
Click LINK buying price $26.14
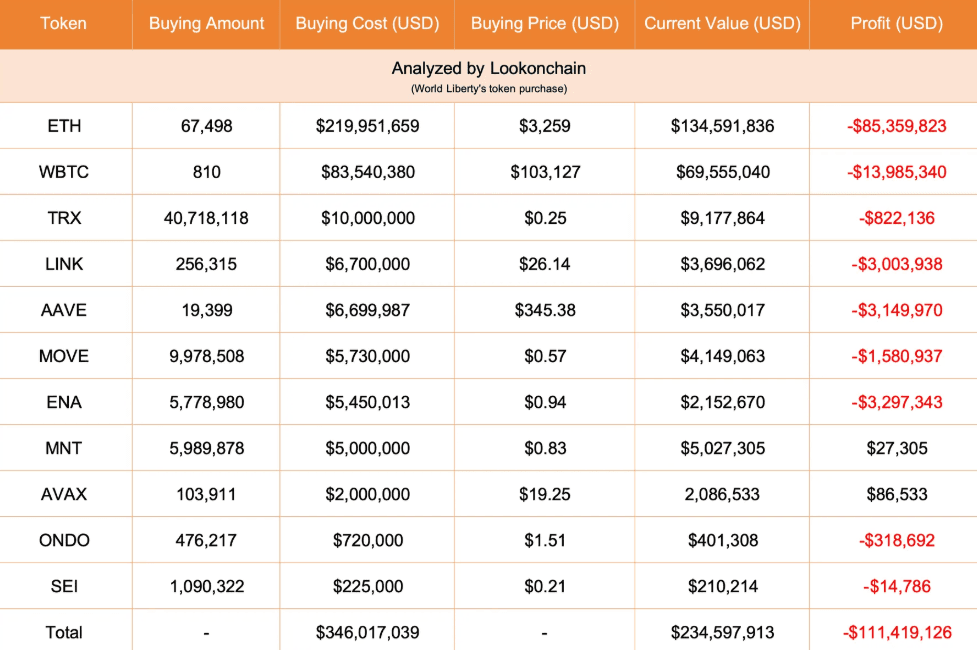point(545,264)
